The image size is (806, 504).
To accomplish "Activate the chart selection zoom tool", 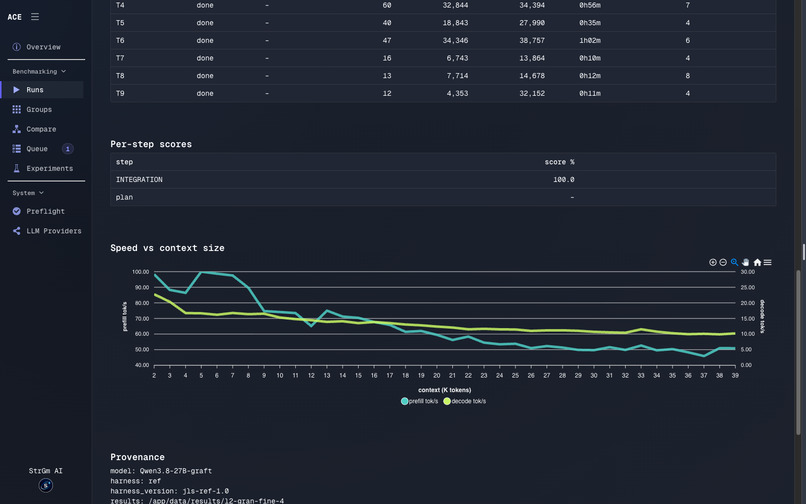I will (734, 262).
